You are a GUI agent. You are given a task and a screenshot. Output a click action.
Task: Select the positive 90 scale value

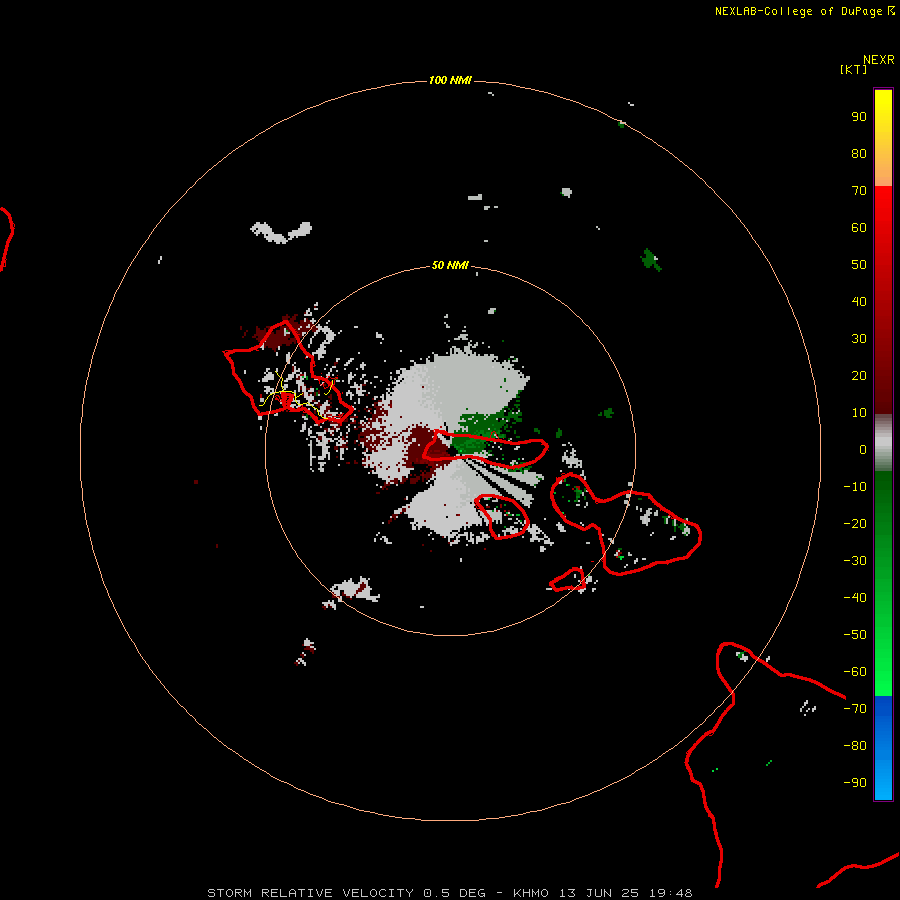pyautogui.click(x=859, y=117)
